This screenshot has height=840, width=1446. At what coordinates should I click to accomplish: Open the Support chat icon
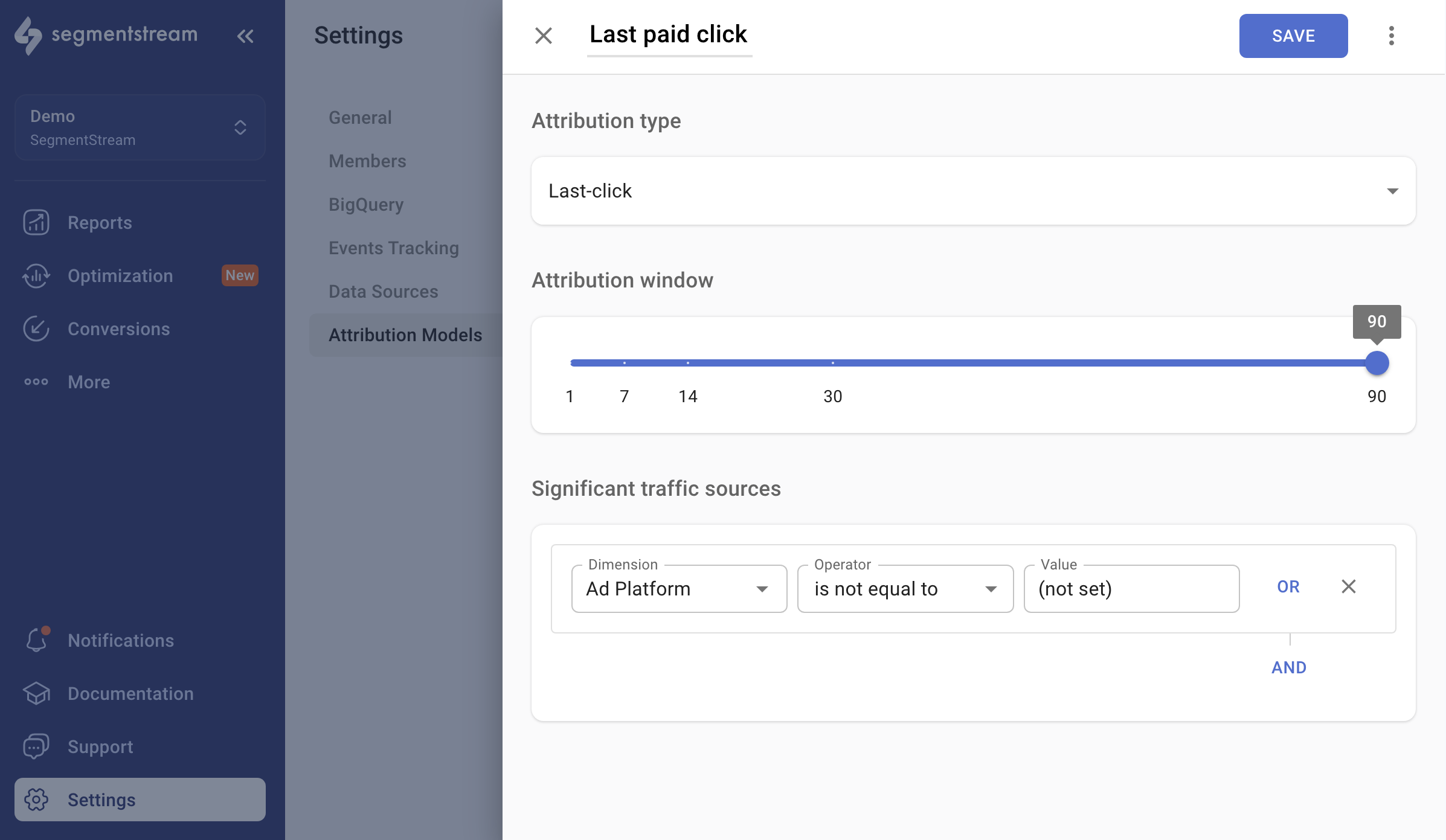(36, 746)
